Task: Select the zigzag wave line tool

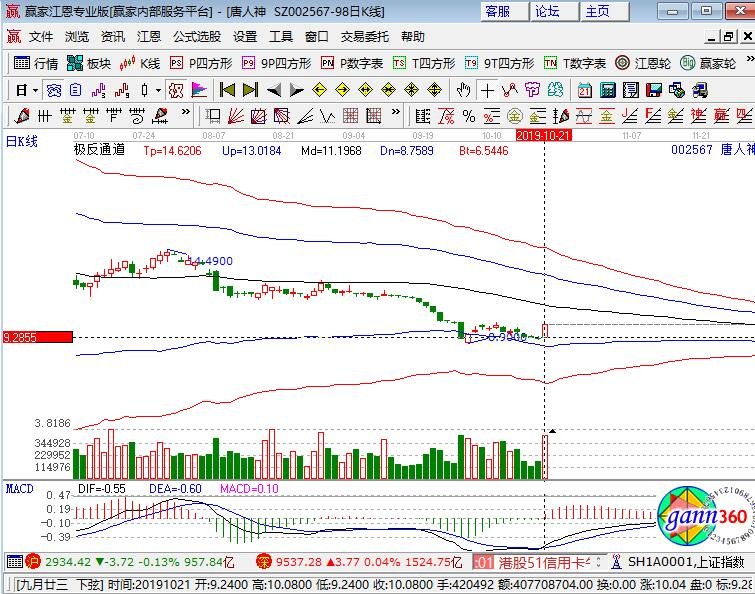Action: tap(509, 90)
